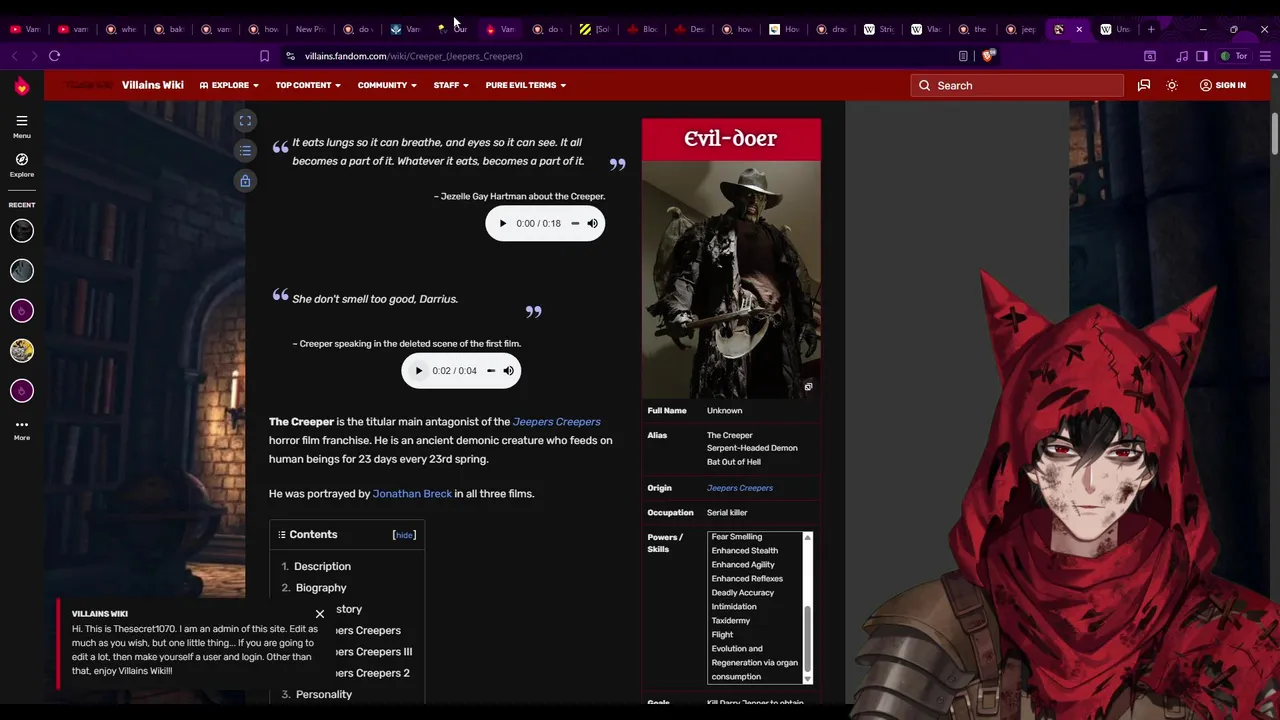Open the yellow cartoon recent wiki icon
The width and height of the screenshot is (1280, 720).
(x=22, y=351)
